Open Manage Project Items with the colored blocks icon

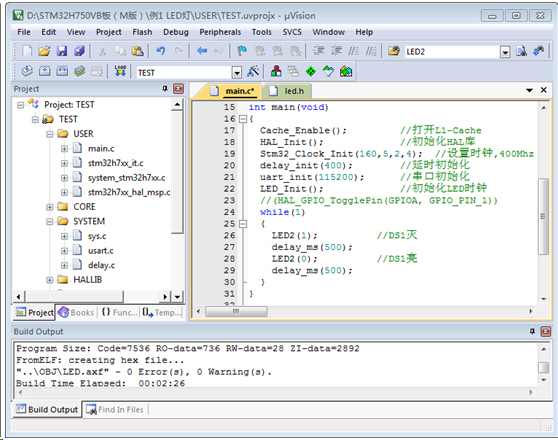pyautogui.click(x=276, y=72)
